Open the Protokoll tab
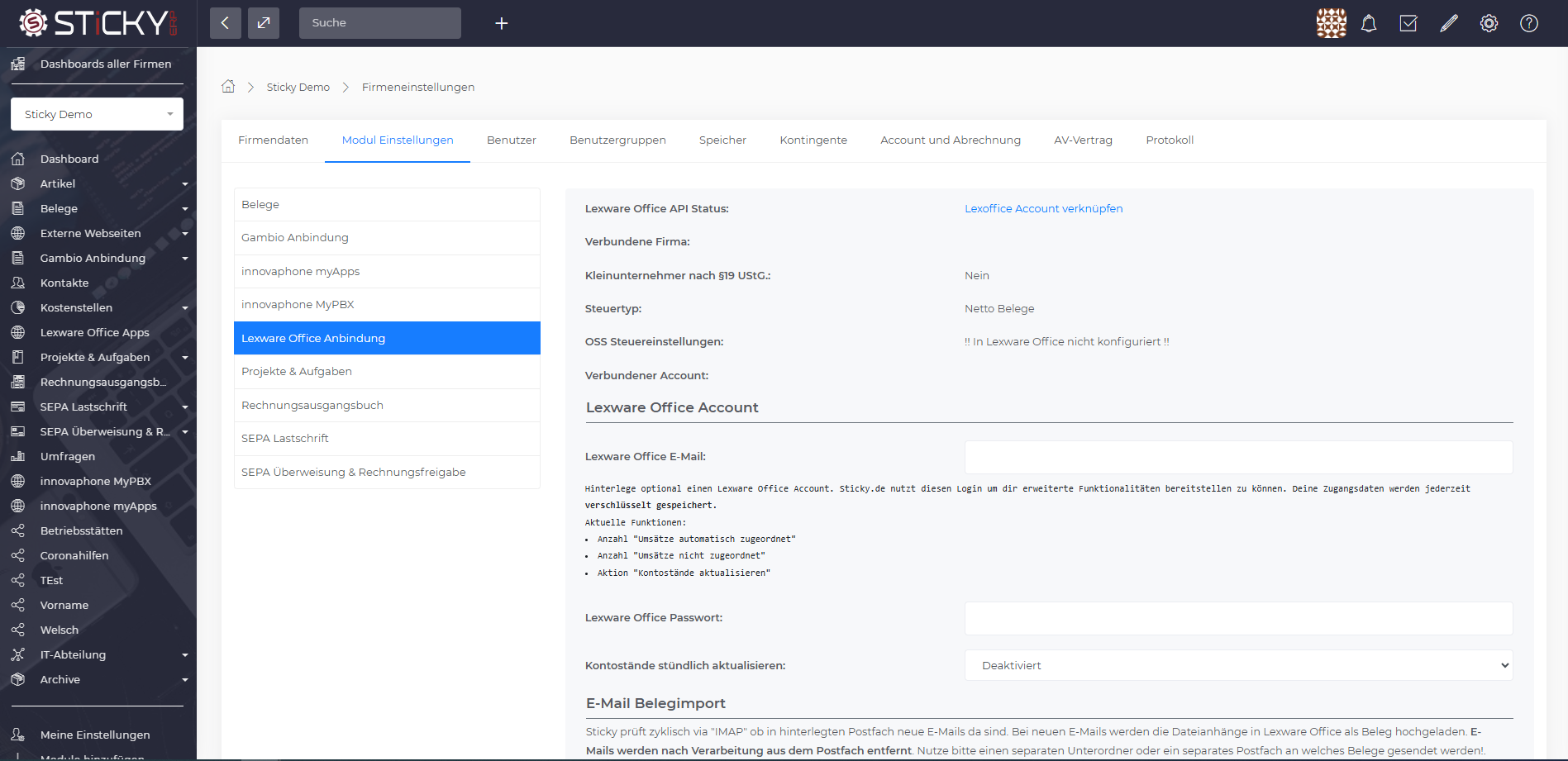The height and width of the screenshot is (761, 1568). tap(1170, 140)
